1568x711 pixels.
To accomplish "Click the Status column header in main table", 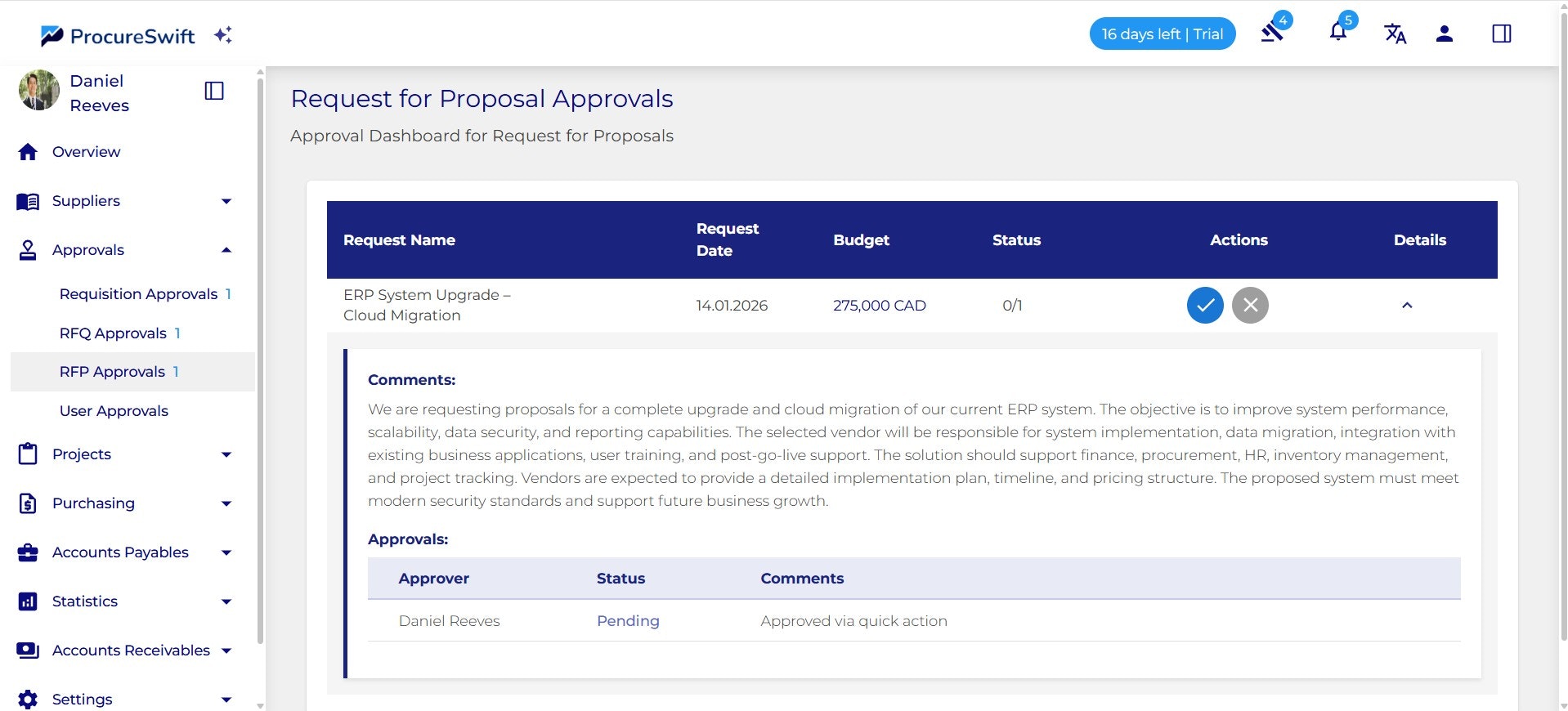I will point(1016,240).
